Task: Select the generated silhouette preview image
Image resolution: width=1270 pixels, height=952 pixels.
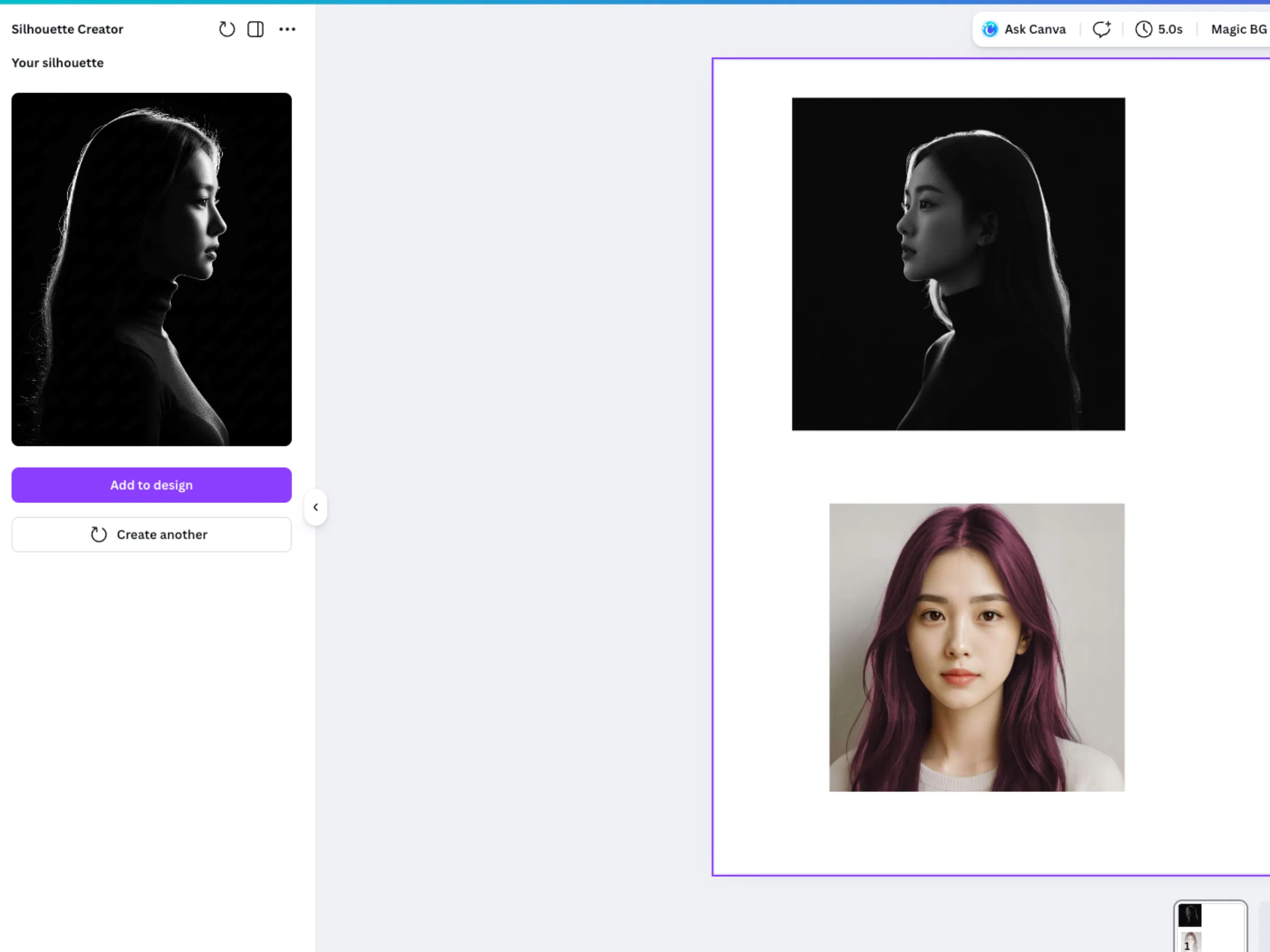Action: [151, 270]
